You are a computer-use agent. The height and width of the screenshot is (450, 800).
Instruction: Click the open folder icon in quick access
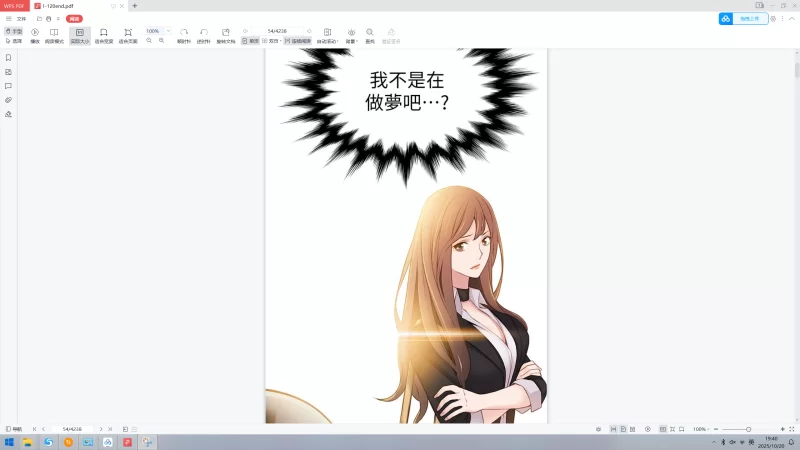pyautogui.click(x=39, y=19)
